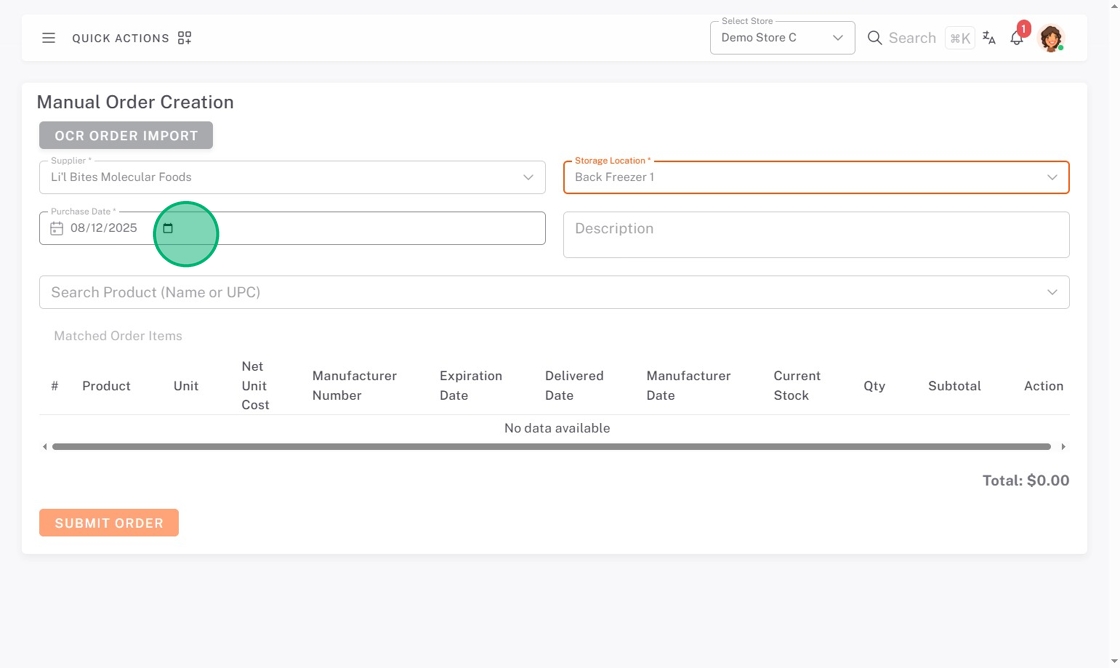Open the native date picker icon
The height and width of the screenshot is (668, 1120).
168,228
